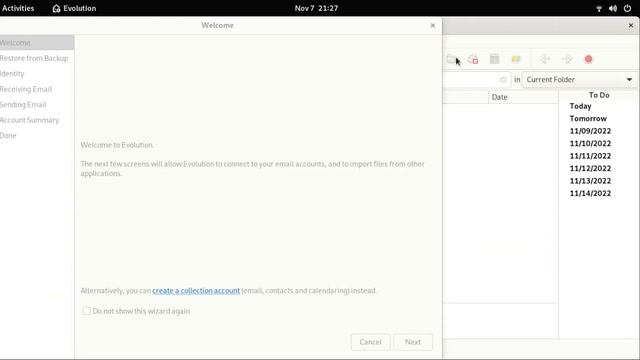Open the Evolution app menu in top bar
640x360 pixels.
pos(74,8)
